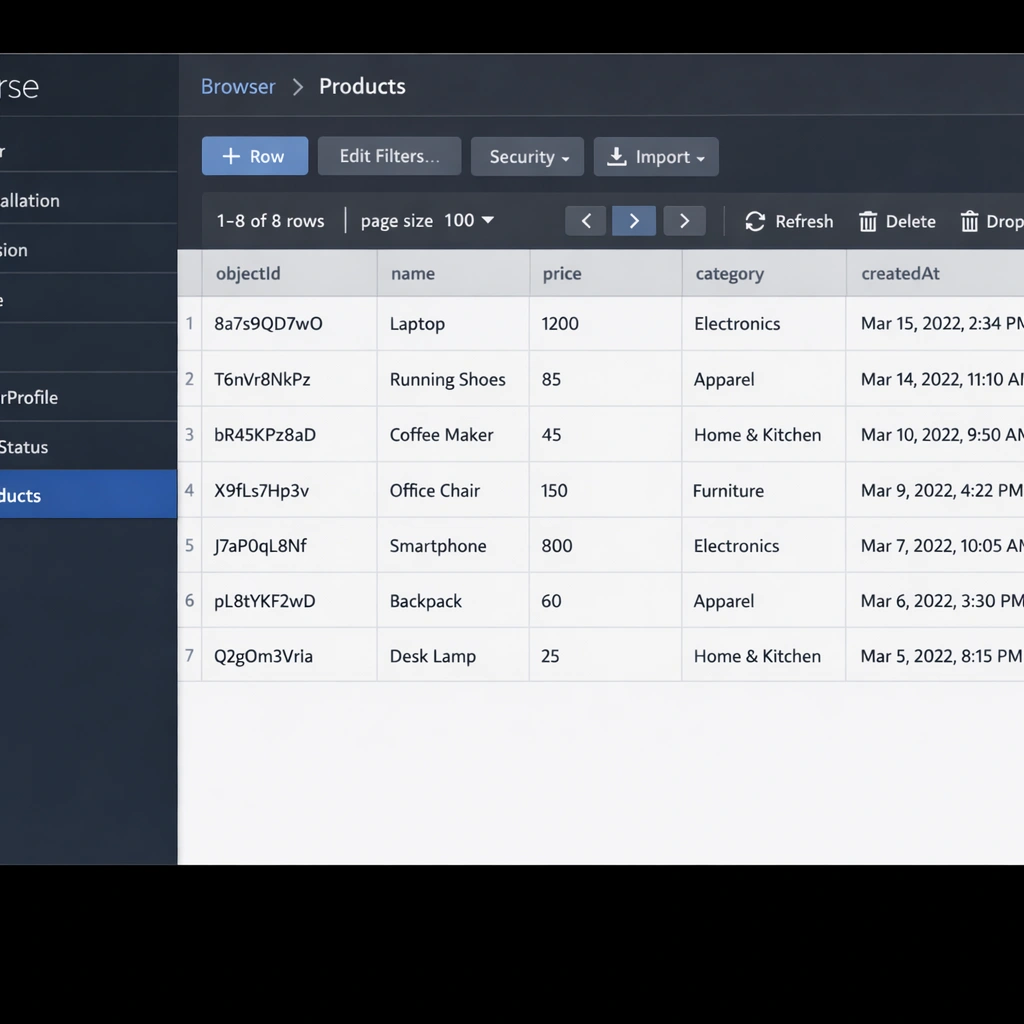Click the highlighted blue next-page arrow
1024x1024 pixels.
point(634,221)
